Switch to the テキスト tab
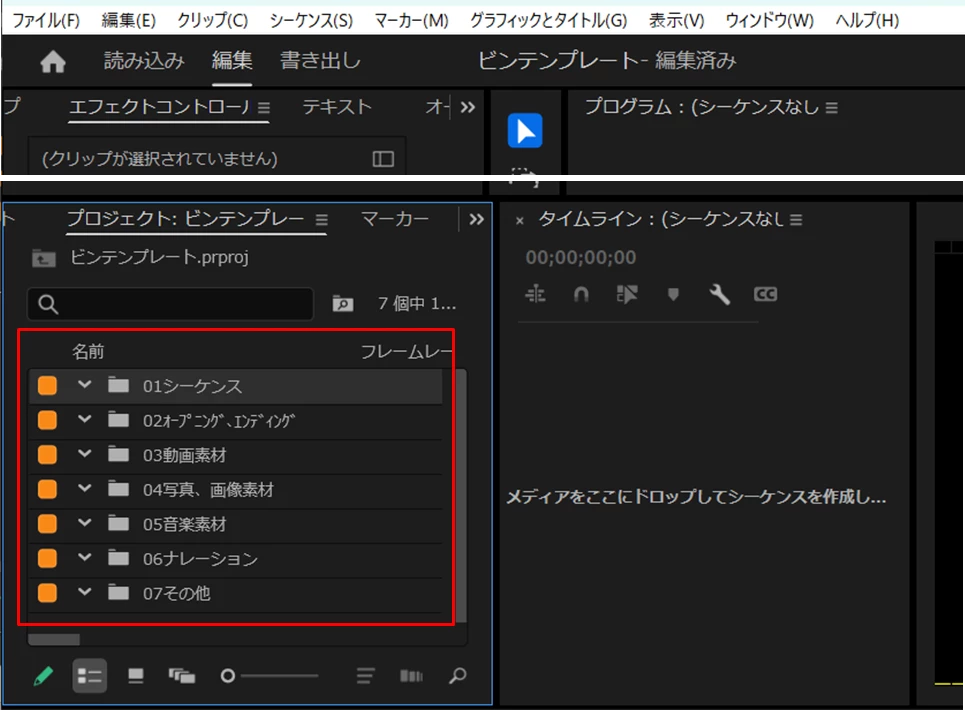Screen dimensions: 965x710 [x=337, y=107]
